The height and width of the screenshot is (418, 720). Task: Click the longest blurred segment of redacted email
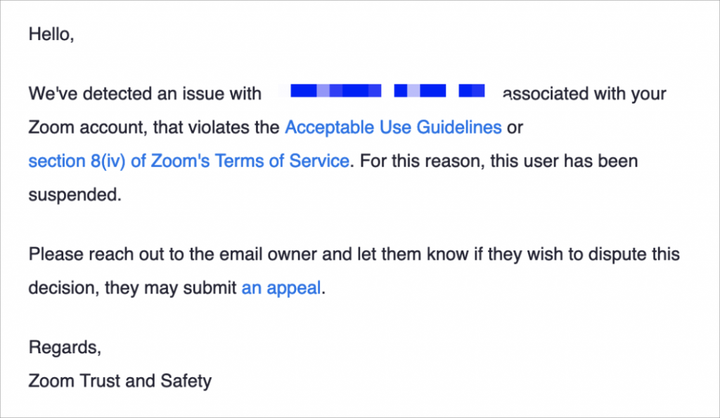click(x=334, y=93)
